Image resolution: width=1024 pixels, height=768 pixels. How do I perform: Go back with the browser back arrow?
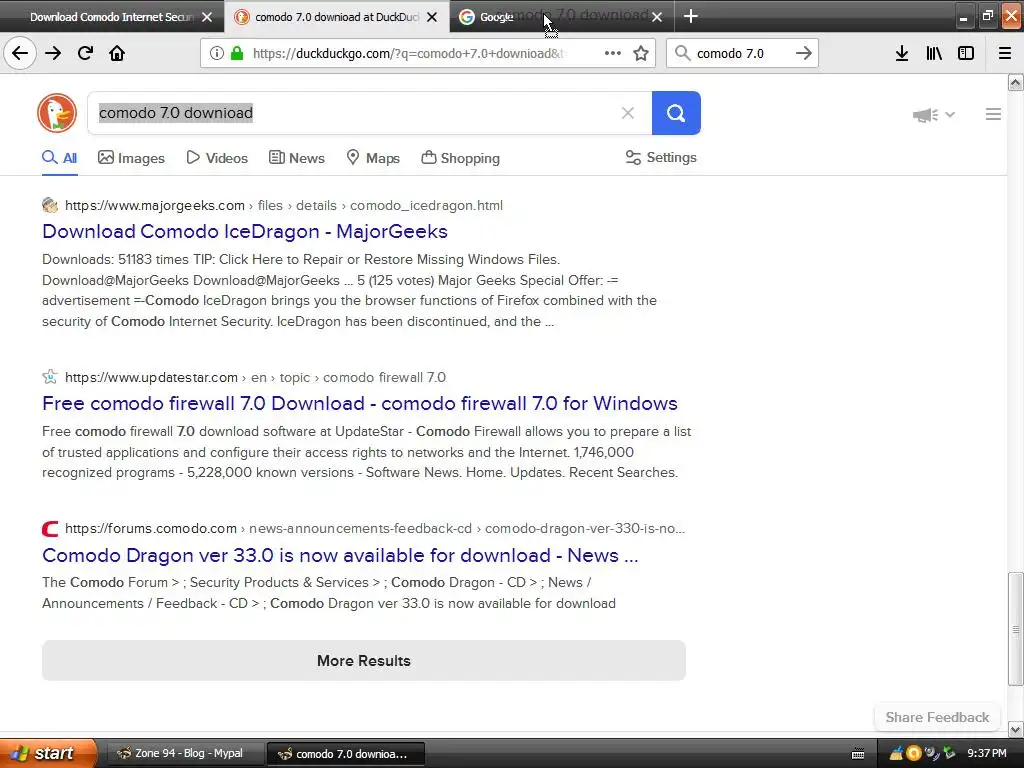[x=20, y=53]
